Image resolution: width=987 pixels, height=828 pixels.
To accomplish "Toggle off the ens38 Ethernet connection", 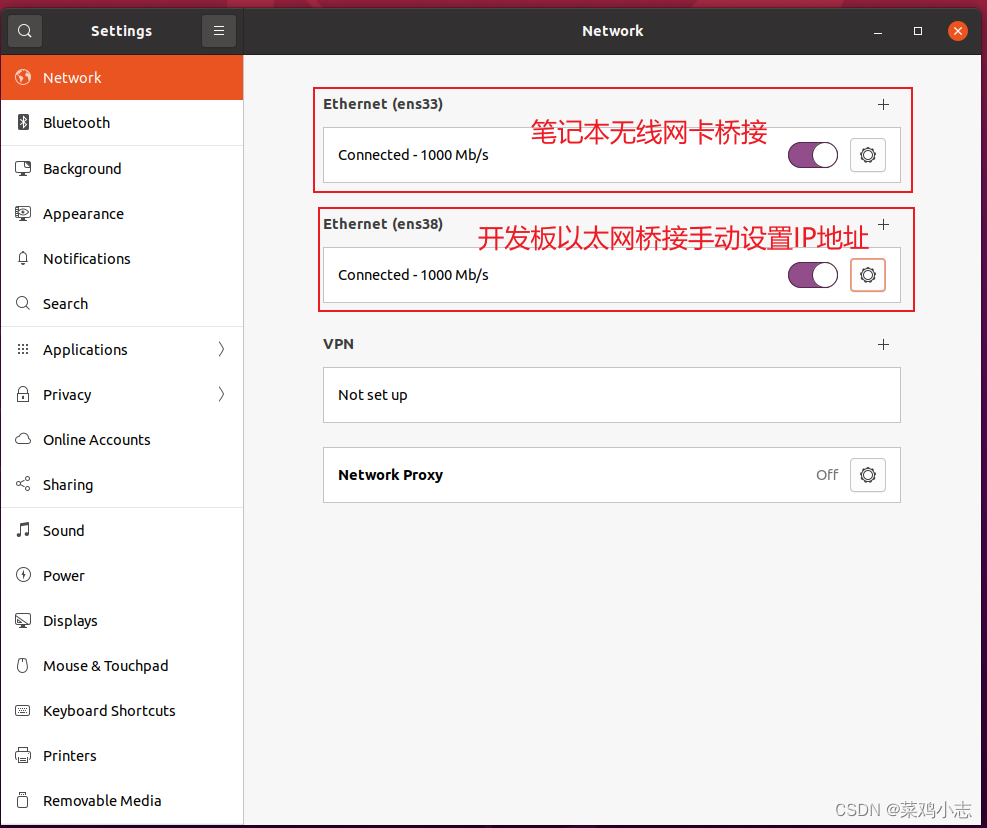I will pos(813,275).
